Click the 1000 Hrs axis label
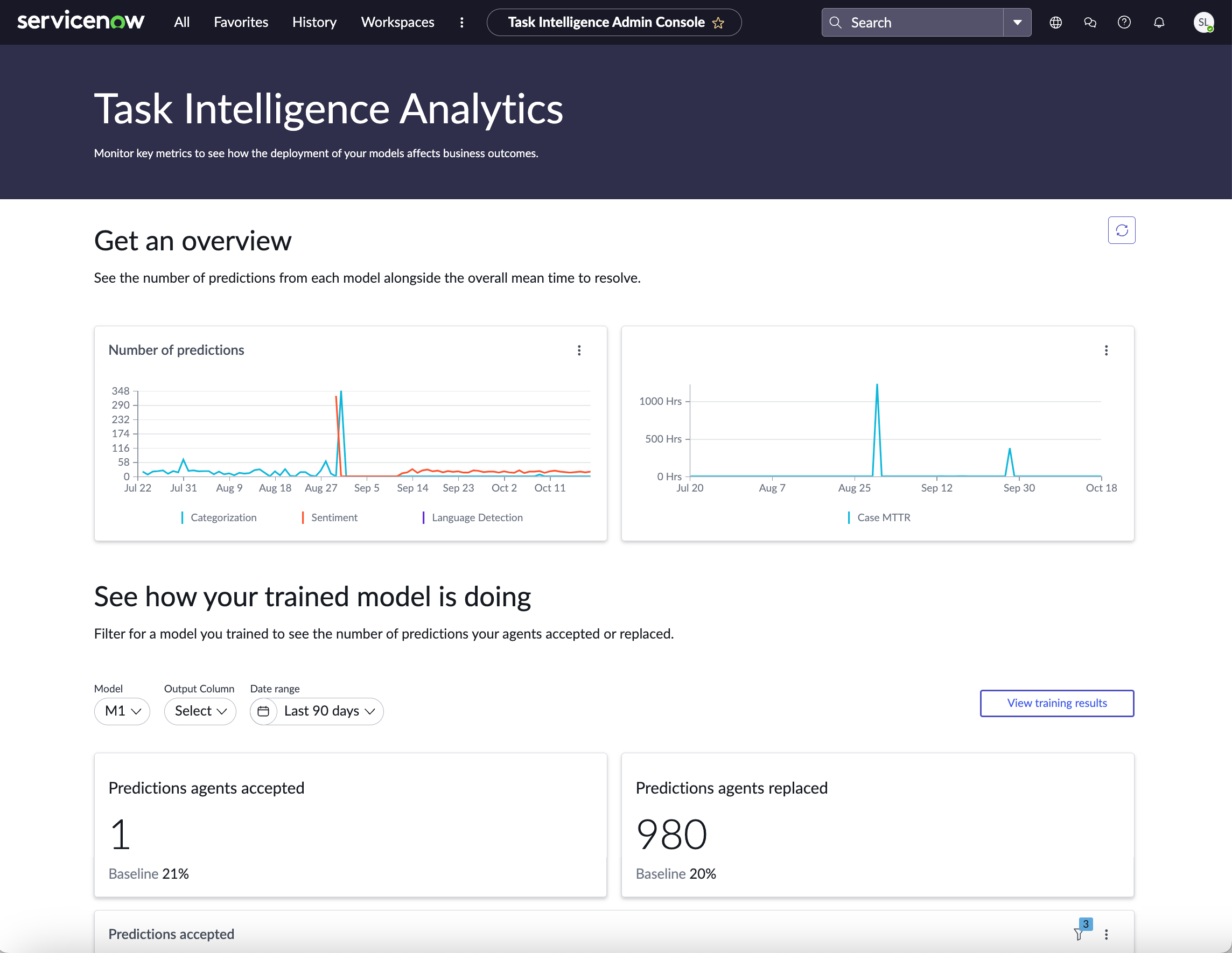The width and height of the screenshot is (1232, 953). [x=661, y=401]
